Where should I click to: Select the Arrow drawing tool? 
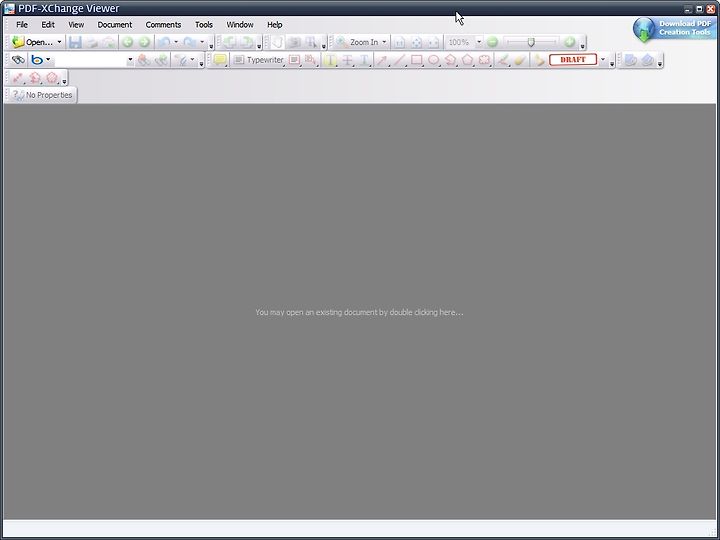pyautogui.click(x=382, y=60)
